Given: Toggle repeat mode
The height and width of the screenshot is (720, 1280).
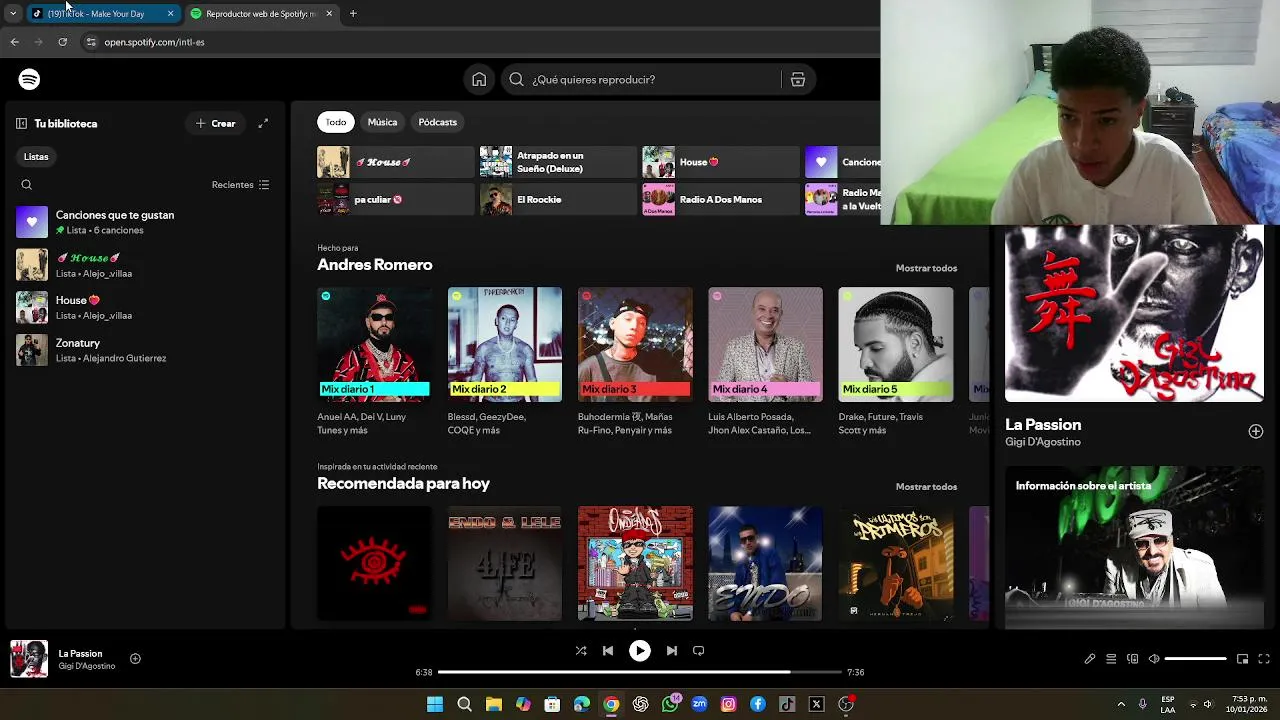Looking at the screenshot, I should click(x=699, y=651).
